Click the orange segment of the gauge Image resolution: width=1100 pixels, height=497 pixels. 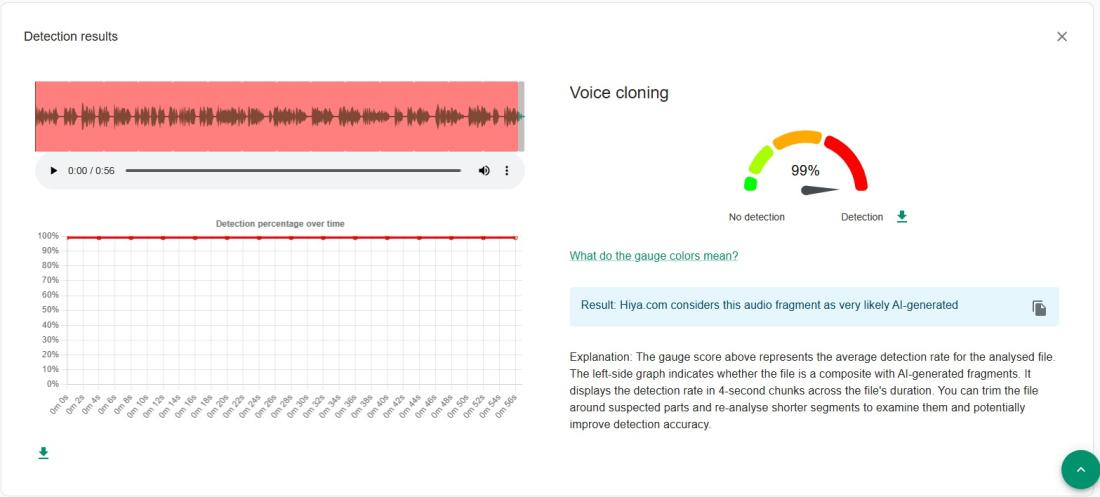point(798,139)
